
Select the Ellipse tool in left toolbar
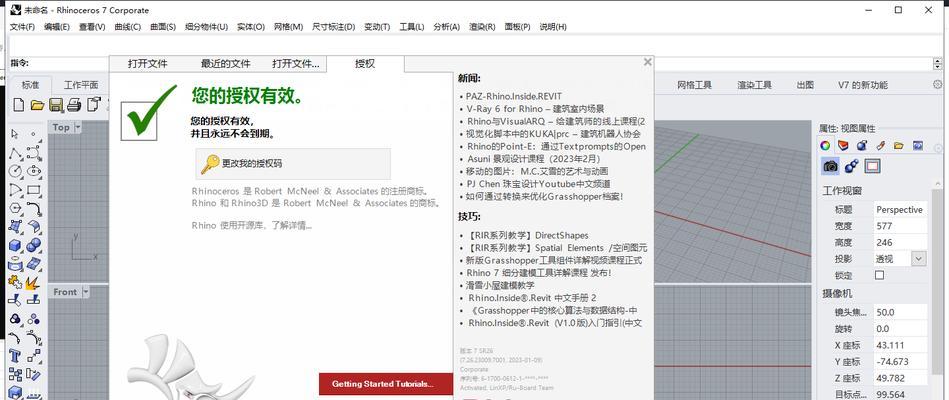[34, 171]
